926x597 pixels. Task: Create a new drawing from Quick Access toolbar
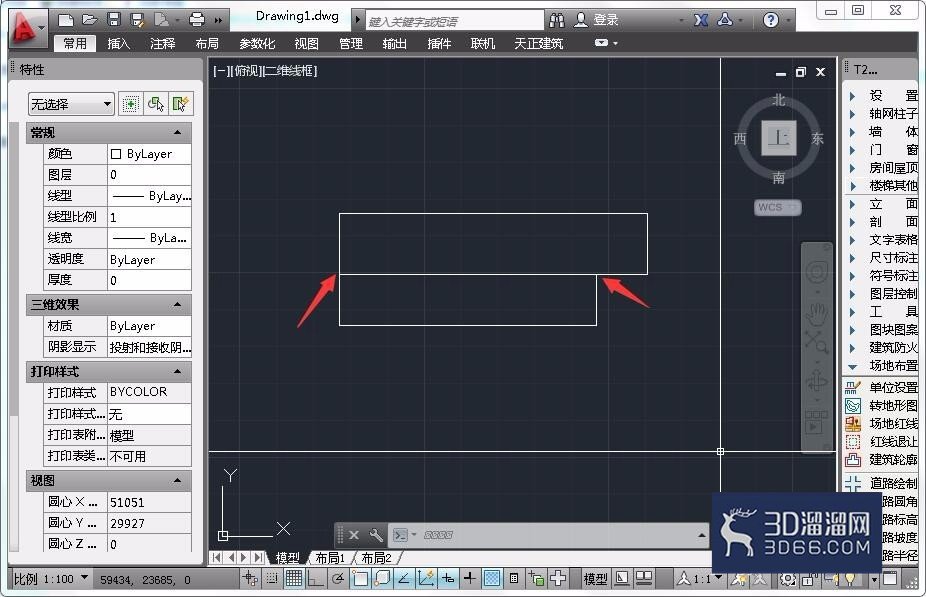pos(66,20)
